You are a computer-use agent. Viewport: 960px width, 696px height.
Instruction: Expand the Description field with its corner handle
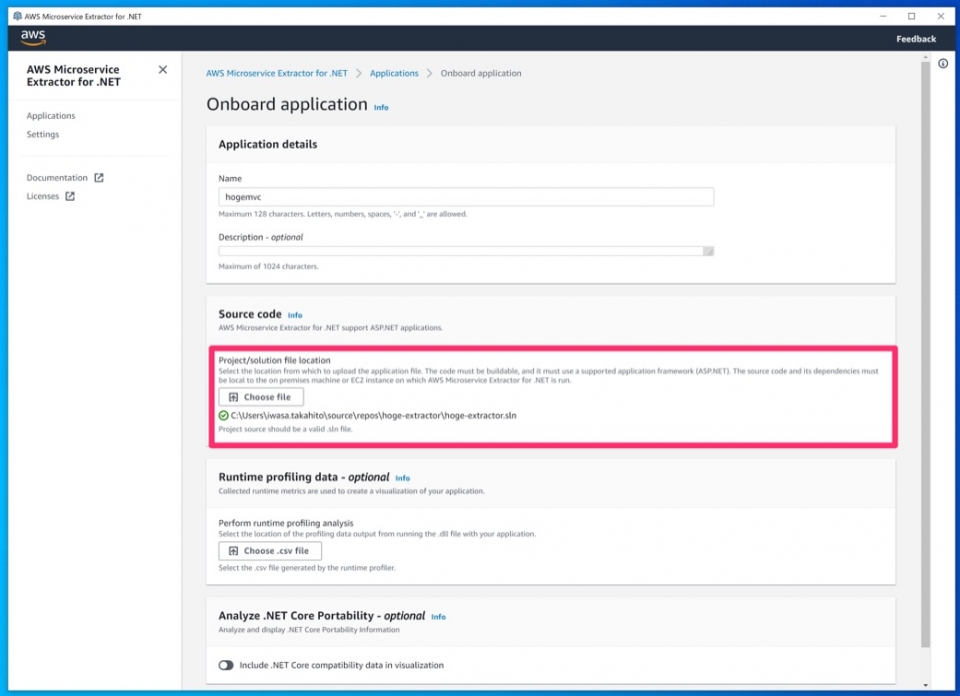pyautogui.click(x=709, y=251)
